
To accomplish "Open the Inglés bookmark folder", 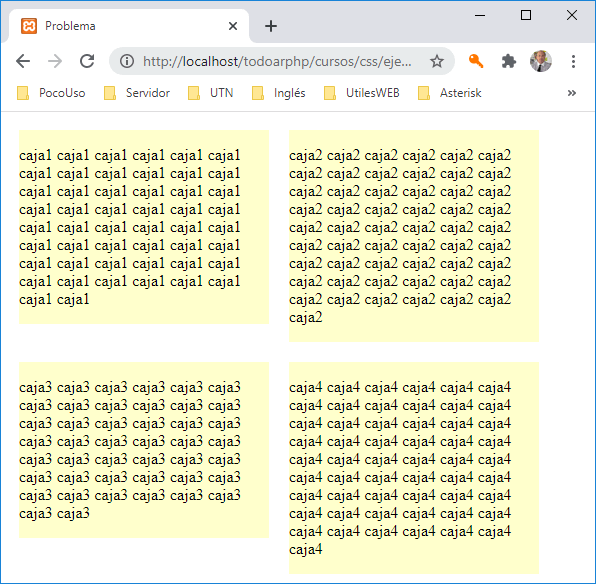I will click(x=279, y=93).
